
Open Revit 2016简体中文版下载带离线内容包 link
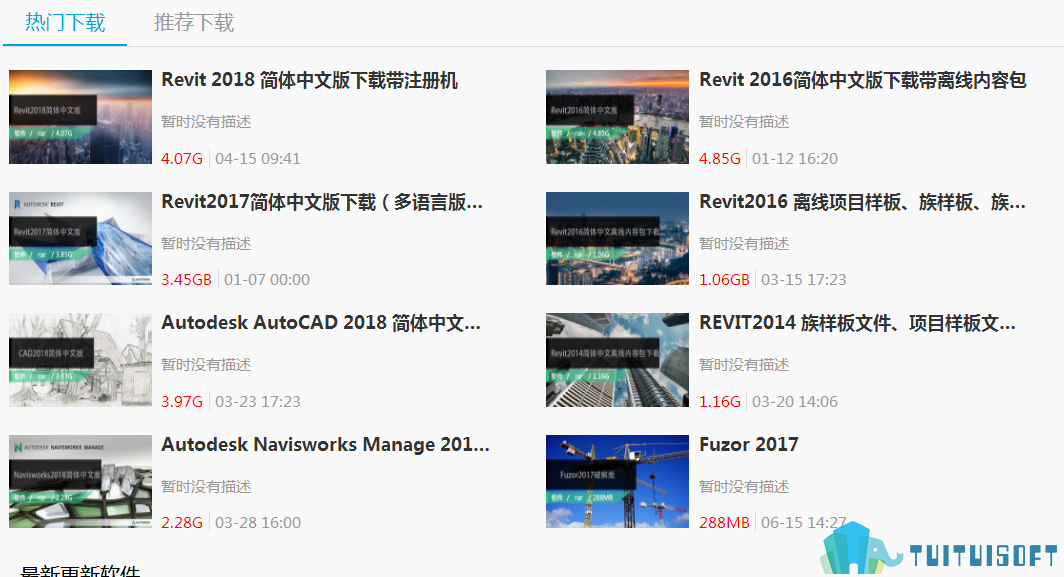(862, 80)
